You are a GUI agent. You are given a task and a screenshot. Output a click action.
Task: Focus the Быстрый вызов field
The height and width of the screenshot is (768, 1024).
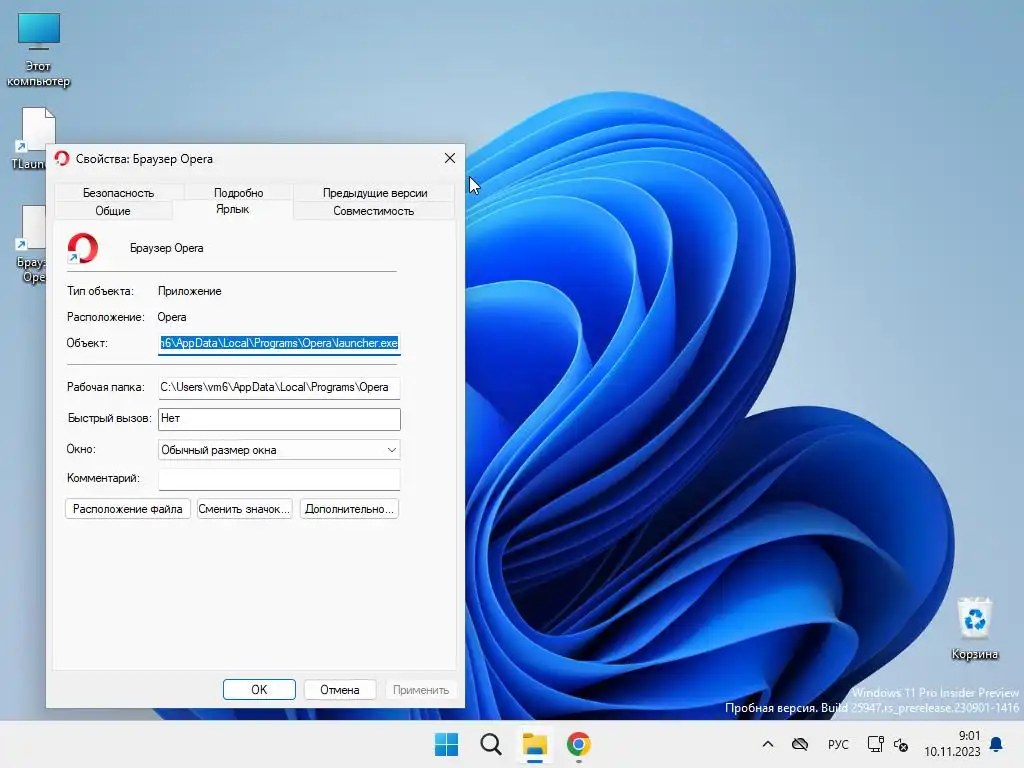(x=279, y=419)
